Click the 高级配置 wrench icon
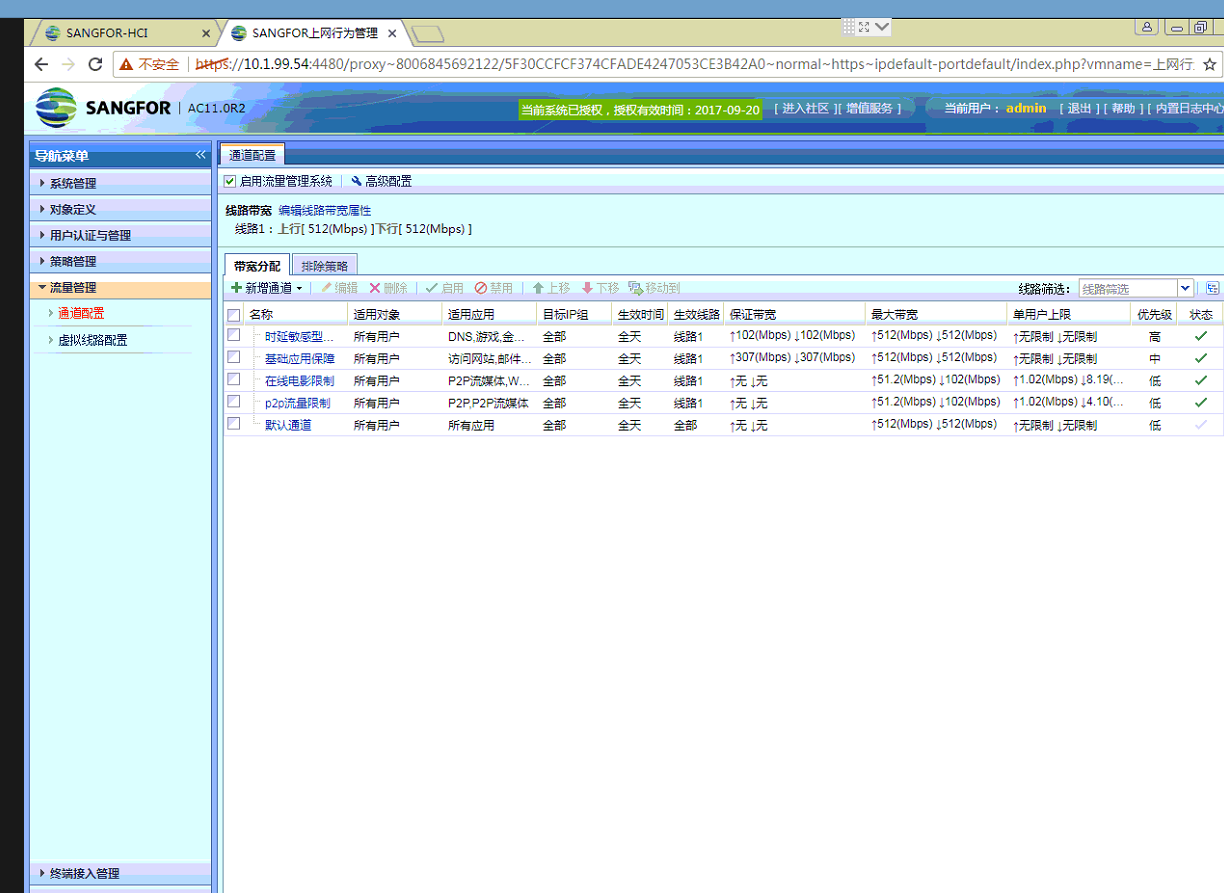The image size is (1224, 893). [x=356, y=181]
